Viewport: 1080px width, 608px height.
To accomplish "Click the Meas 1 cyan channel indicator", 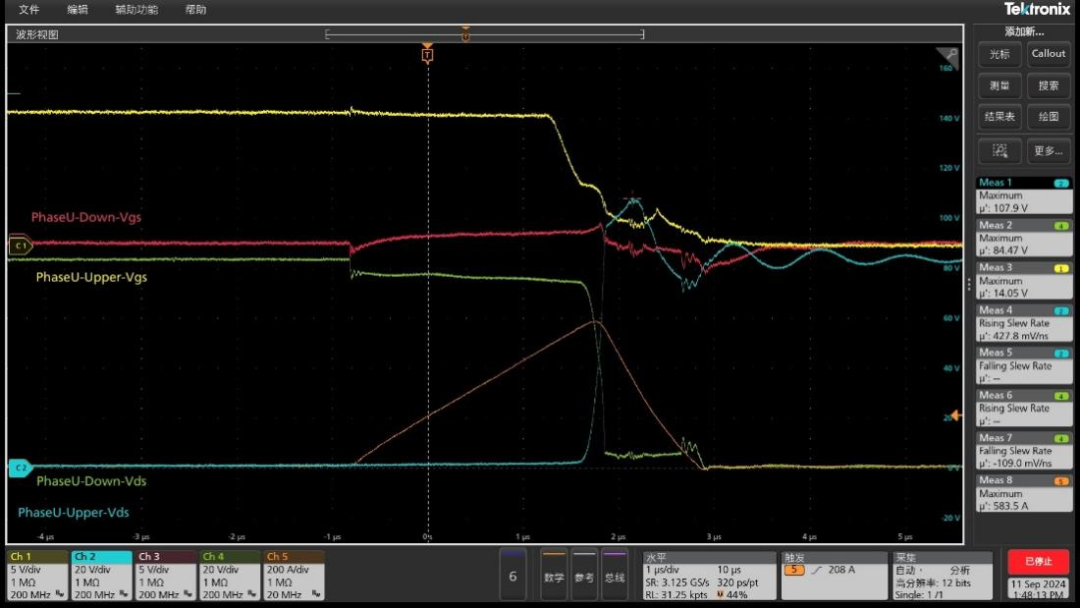I will coord(1061,183).
